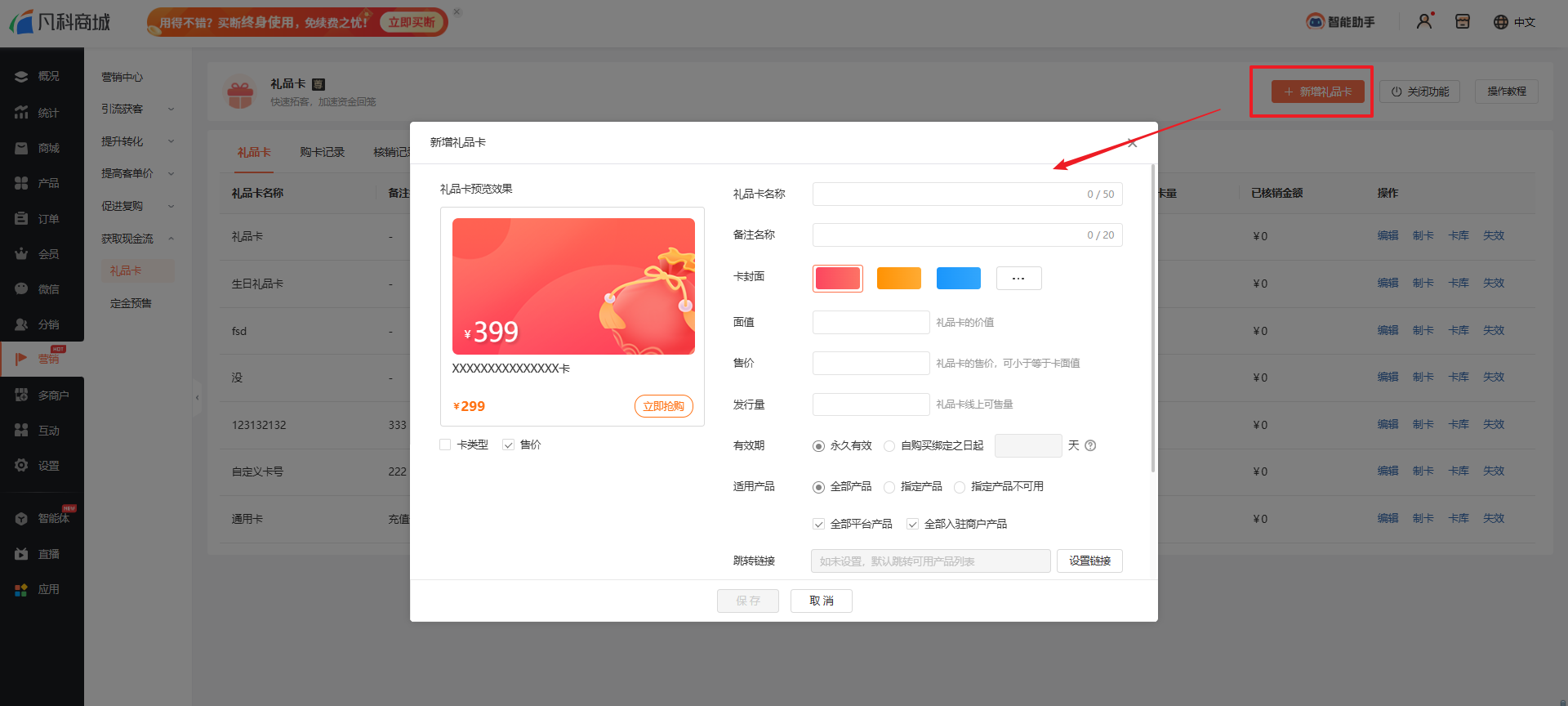Open the 设置 gear icon in sidebar
The height and width of the screenshot is (706, 1568).
(22, 466)
